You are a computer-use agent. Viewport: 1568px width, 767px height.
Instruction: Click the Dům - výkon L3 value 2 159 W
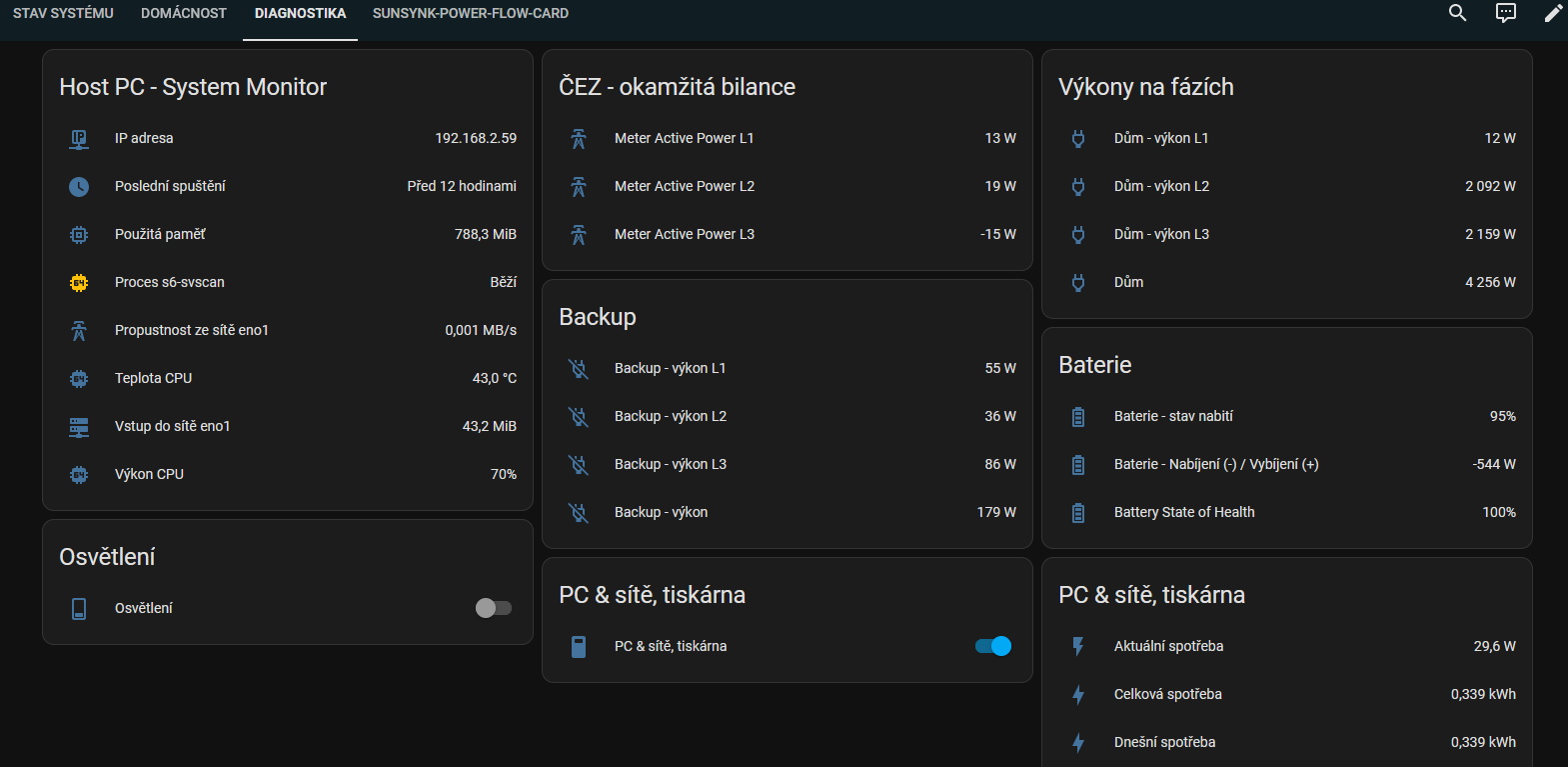coord(1489,234)
